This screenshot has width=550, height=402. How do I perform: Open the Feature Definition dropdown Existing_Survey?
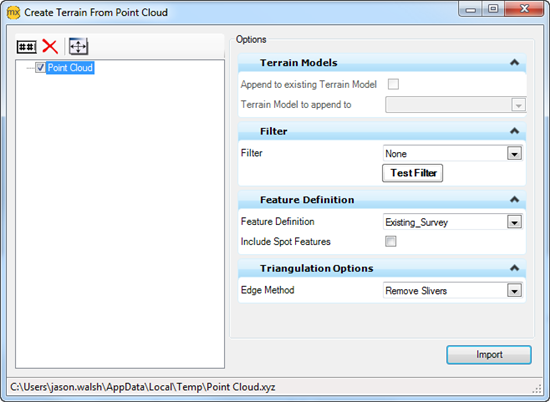coord(452,222)
